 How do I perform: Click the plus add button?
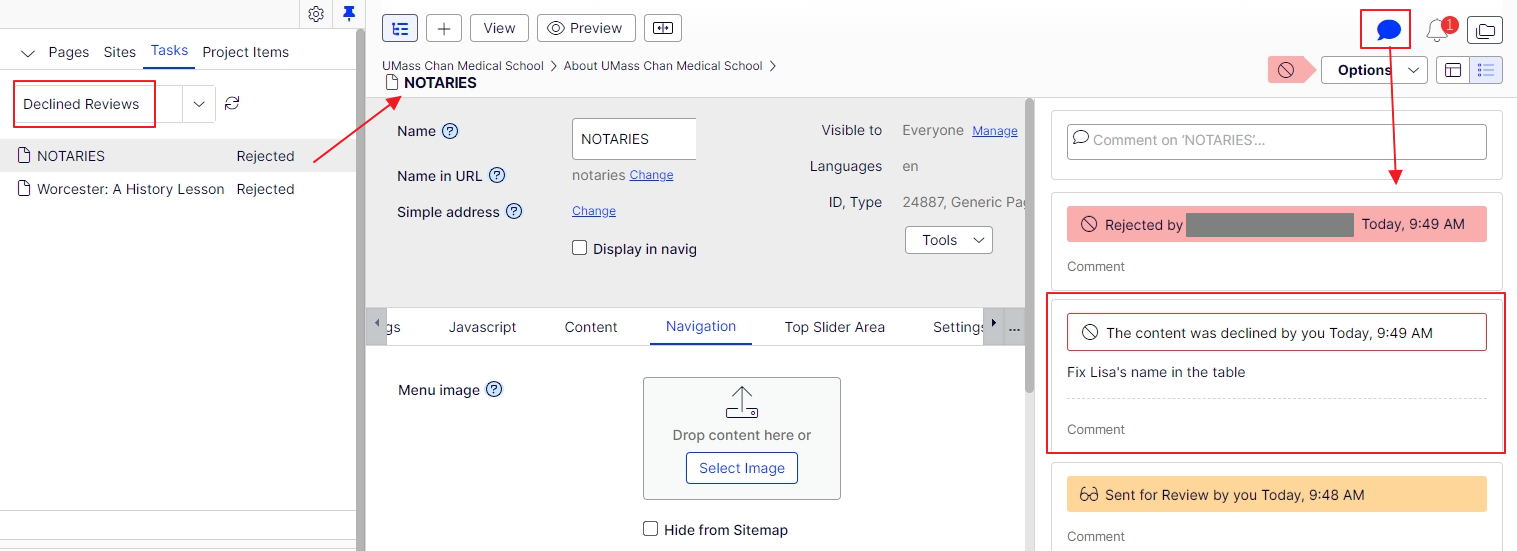tap(444, 28)
